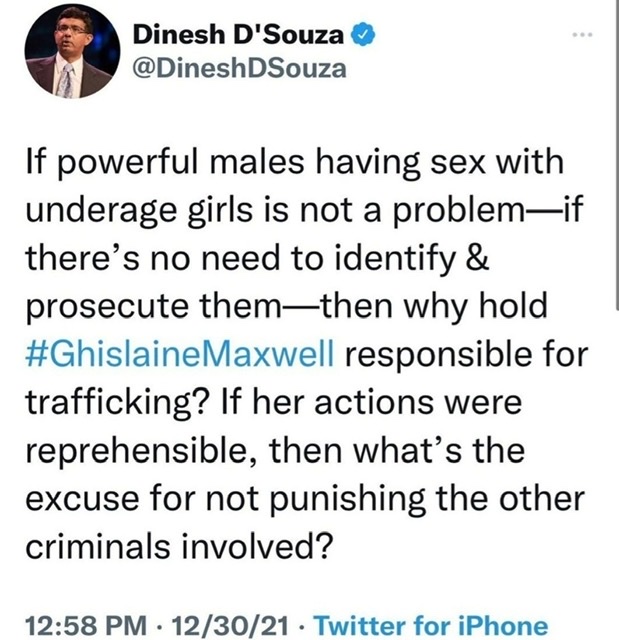Click the words "responsible for" after hashtag

467,355
